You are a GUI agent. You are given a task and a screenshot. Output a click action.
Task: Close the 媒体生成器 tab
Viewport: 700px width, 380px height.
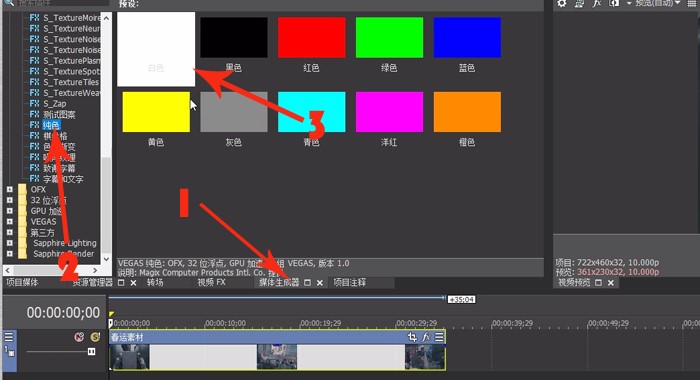(320, 283)
